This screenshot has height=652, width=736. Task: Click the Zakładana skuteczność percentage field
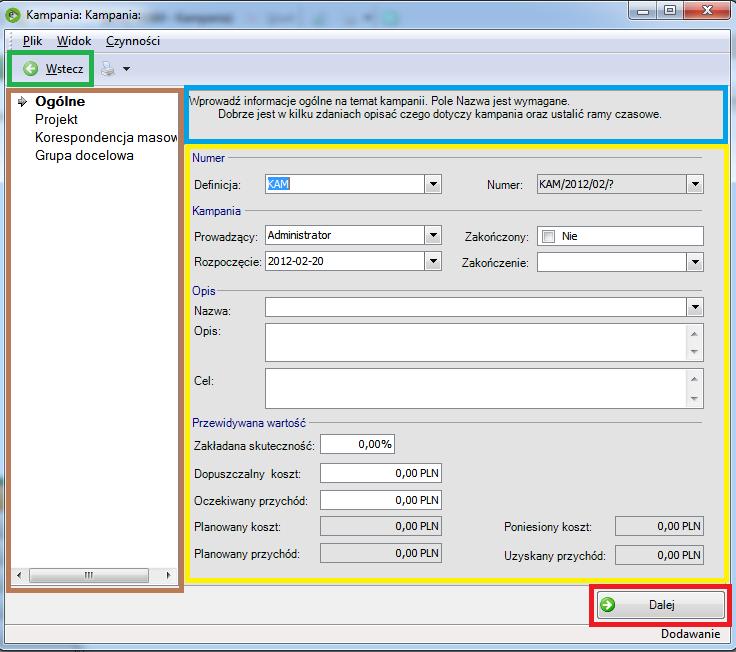[x=357, y=444]
